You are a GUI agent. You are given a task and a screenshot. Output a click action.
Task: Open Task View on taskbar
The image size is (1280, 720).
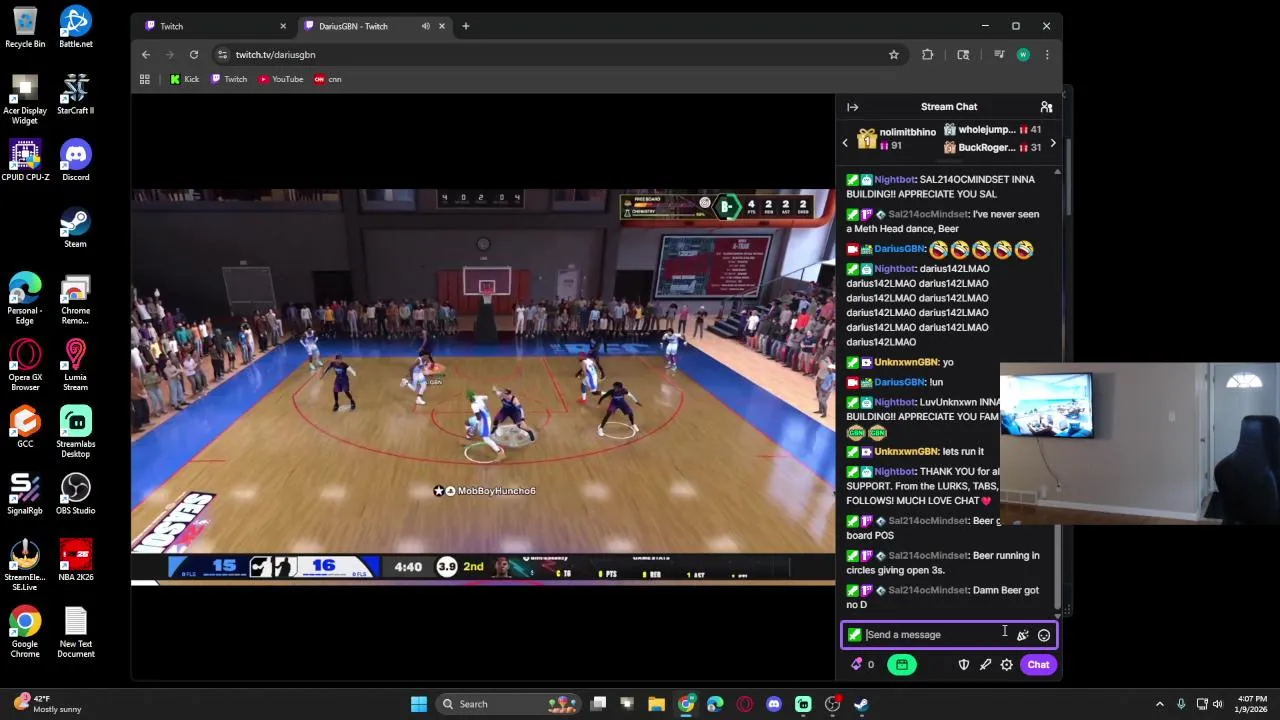point(598,704)
